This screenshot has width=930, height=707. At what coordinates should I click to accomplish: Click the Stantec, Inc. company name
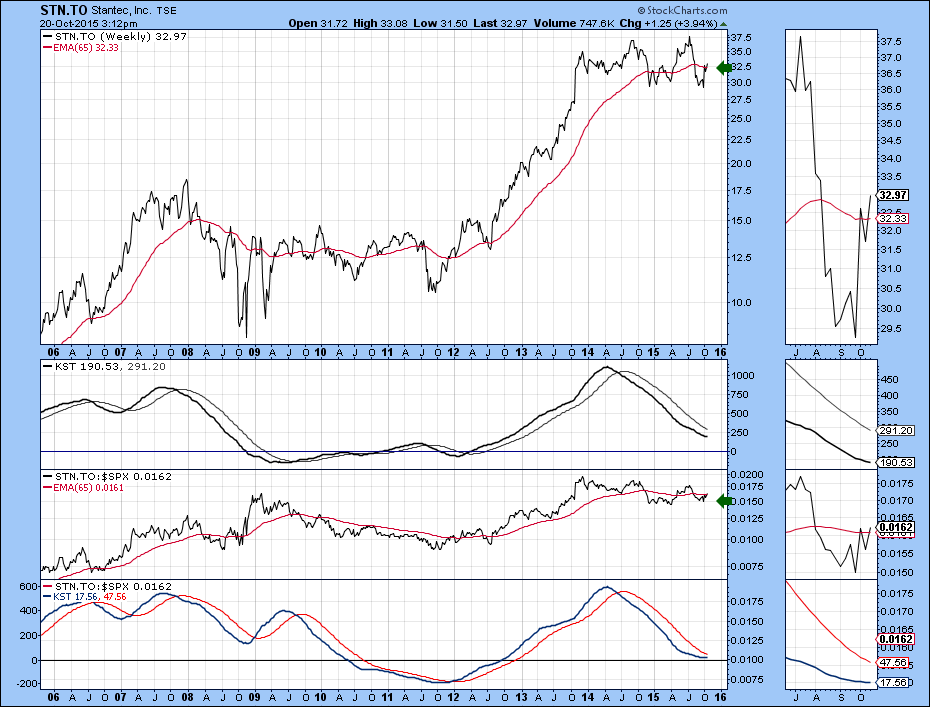coord(122,11)
